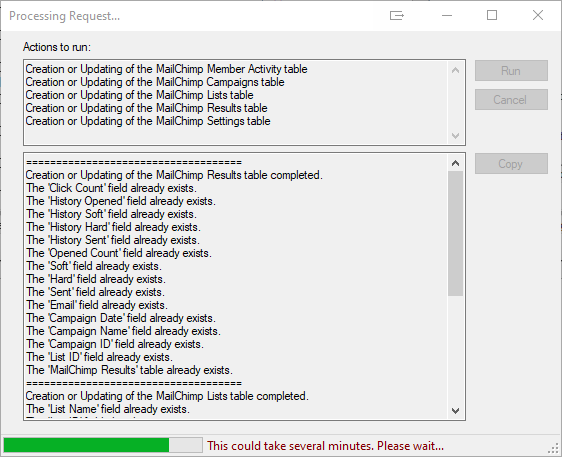Close the Processing Request dialog

[538, 15]
